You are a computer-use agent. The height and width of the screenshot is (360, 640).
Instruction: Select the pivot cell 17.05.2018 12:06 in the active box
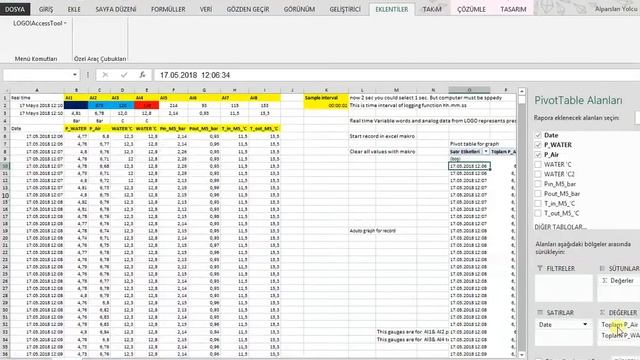pyautogui.click(x=469, y=166)
